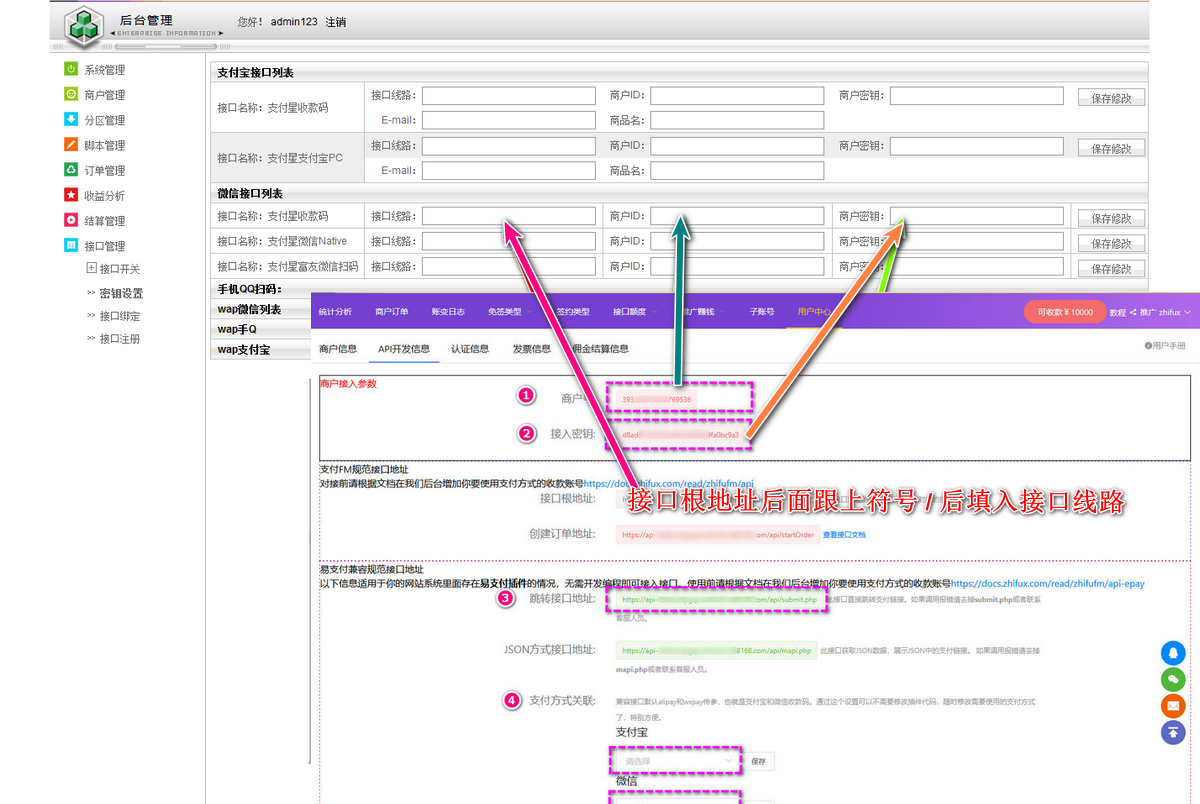The width and height of the screenshot is (1200, 804).
Task: Open the 支付宝 请选择 dropdown
Action: 676,761
